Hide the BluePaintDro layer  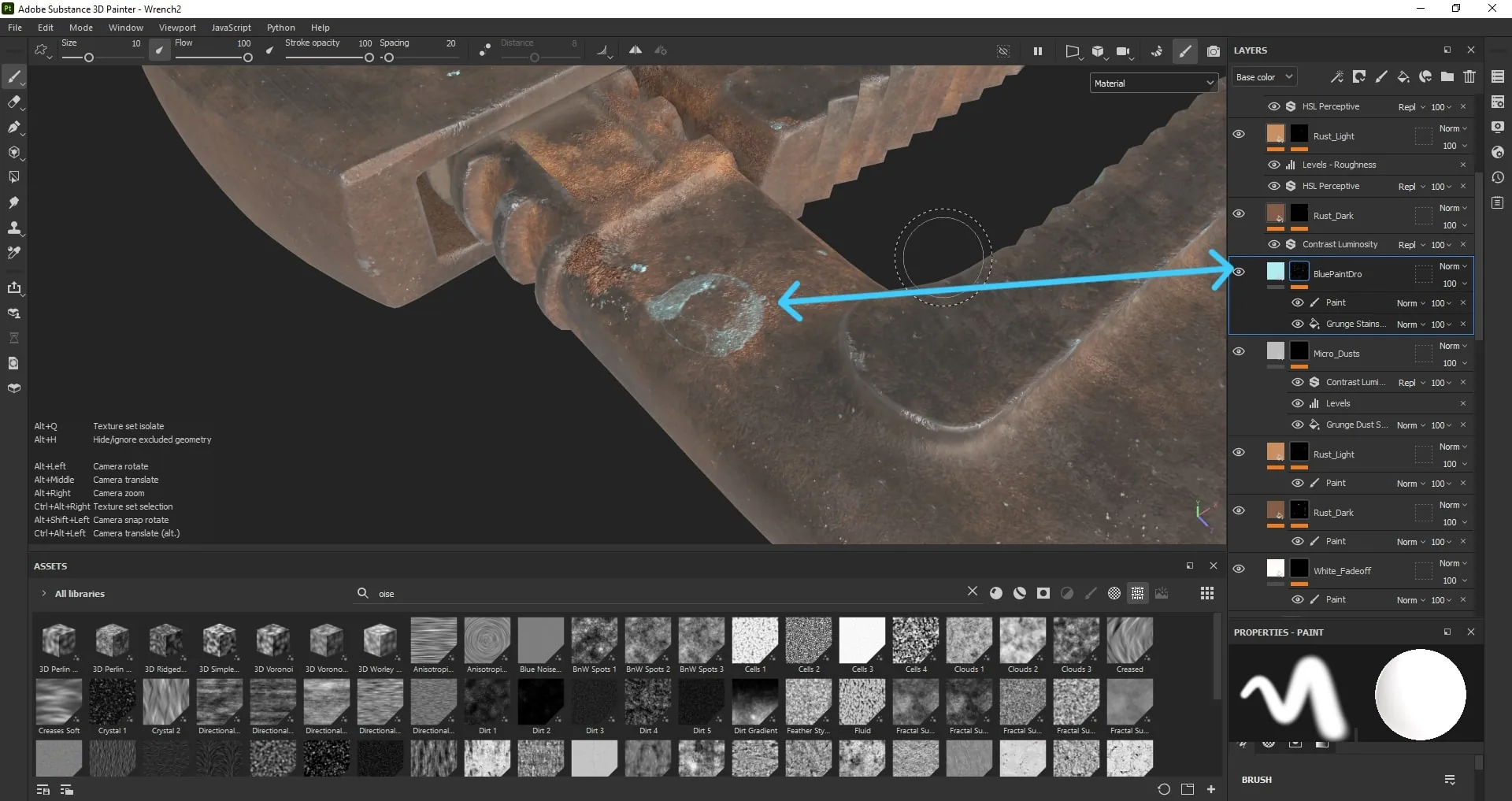point(1239,273)
